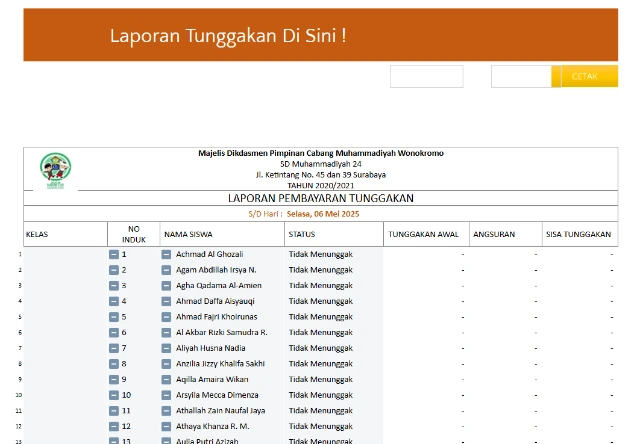Select the name Aqilla Amaira Wikan
Screen dimensions: 640x444
pos(212,380)
